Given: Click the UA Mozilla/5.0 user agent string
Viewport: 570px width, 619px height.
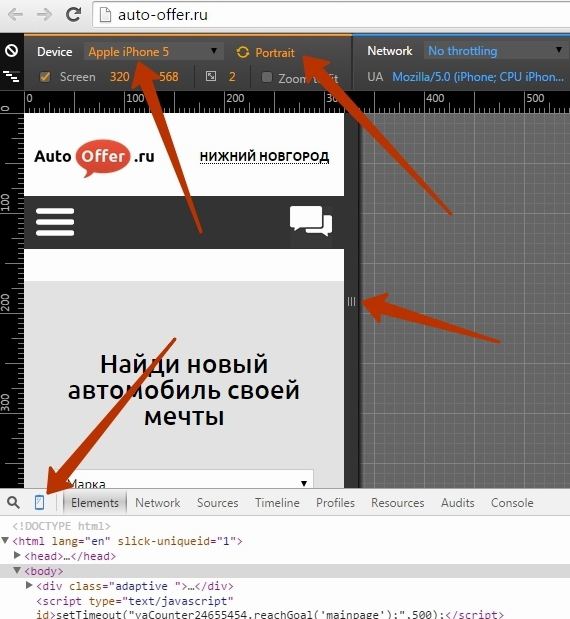Looking at the screenshot, I should tap(478, 77).
